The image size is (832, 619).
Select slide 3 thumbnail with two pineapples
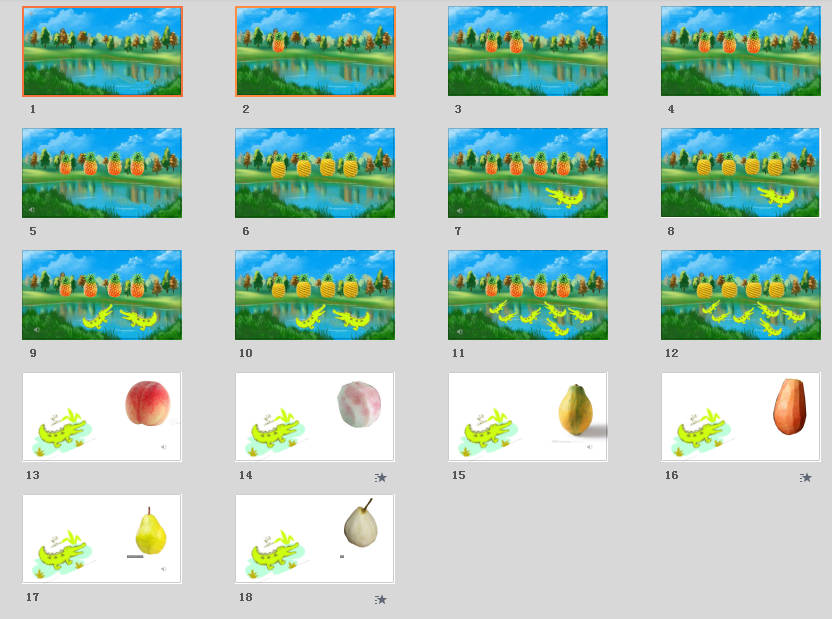tap(528, 51)
